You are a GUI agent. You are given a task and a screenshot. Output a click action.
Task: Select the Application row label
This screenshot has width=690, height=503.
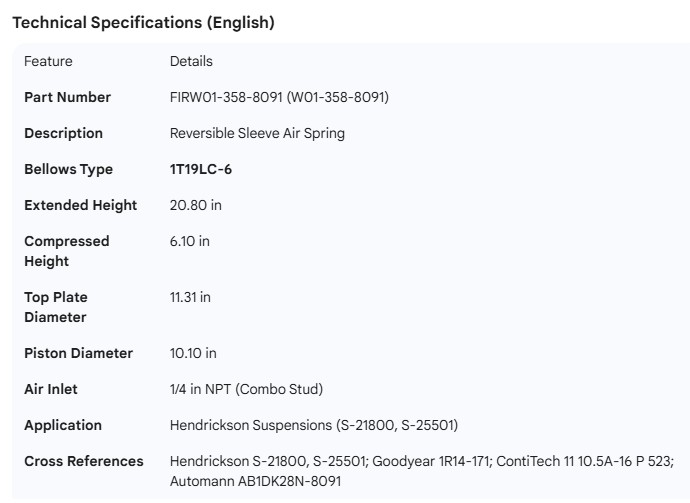point(63,425)
